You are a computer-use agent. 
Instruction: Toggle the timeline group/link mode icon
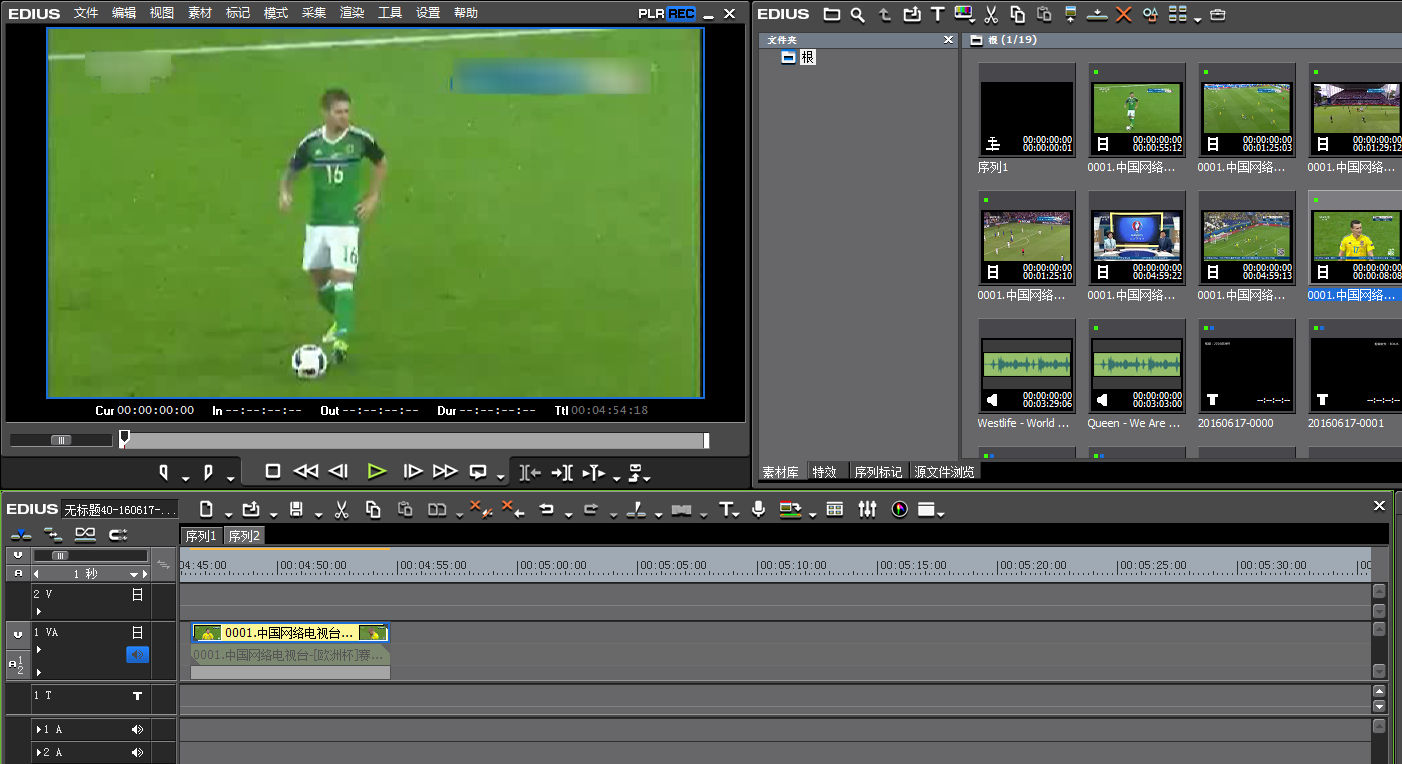85,535
